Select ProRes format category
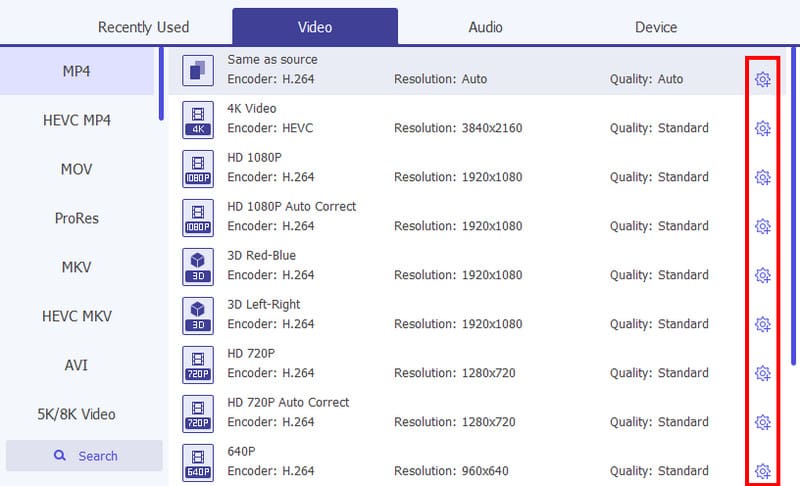The image size is (800, 486). click(x=77, y=218)
